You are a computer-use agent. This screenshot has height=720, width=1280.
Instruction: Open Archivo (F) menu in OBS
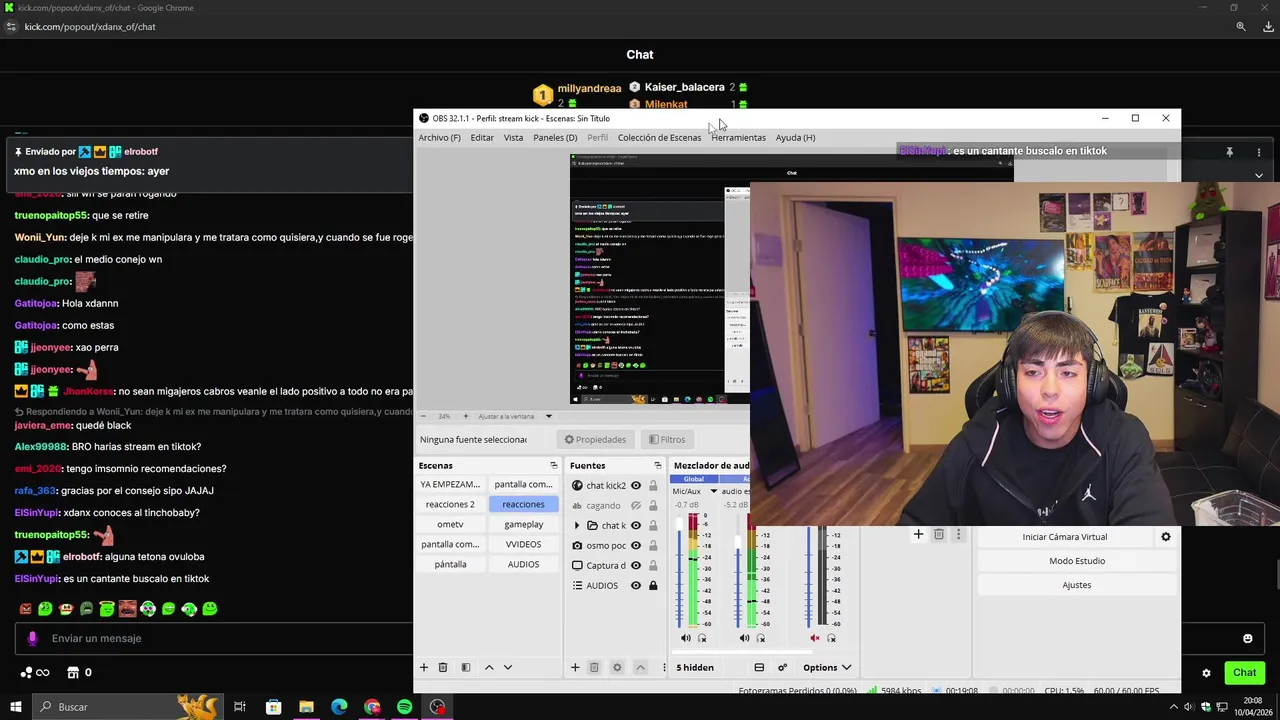pyautogui.click(x=439, y=137)
